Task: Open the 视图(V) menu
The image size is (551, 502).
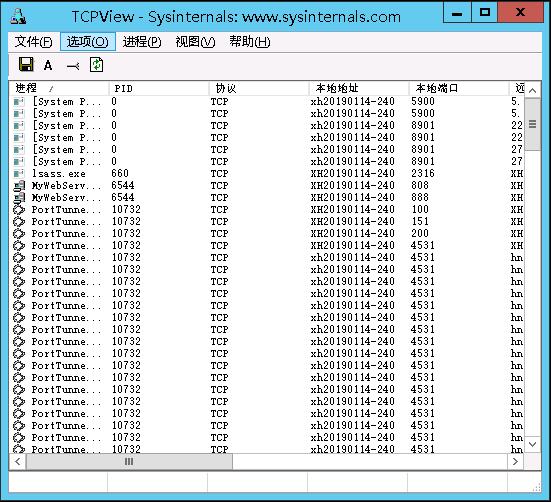Action: (195, 42)
